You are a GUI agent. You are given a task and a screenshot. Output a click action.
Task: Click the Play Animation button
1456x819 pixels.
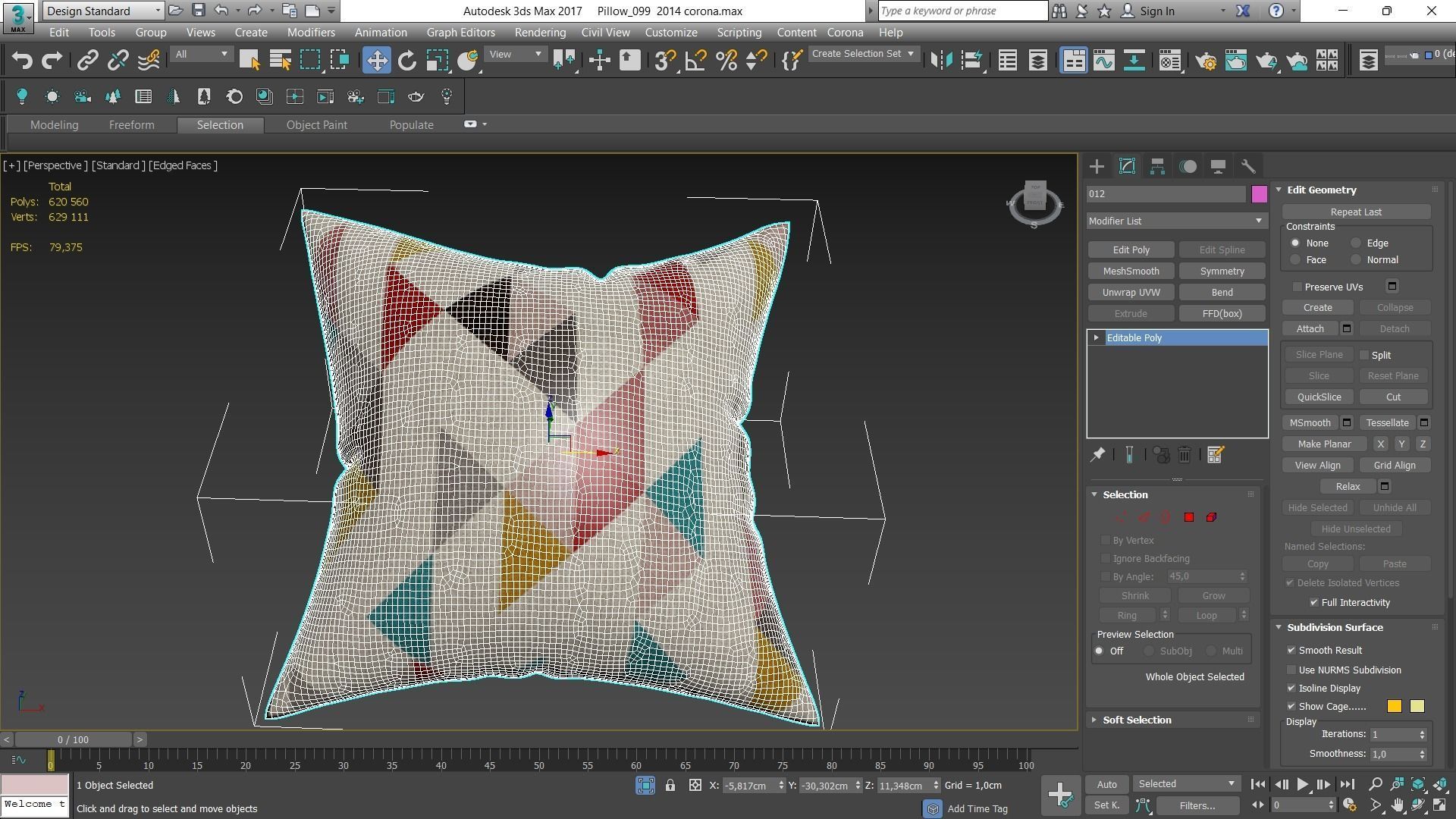(x=1302, y=785)
